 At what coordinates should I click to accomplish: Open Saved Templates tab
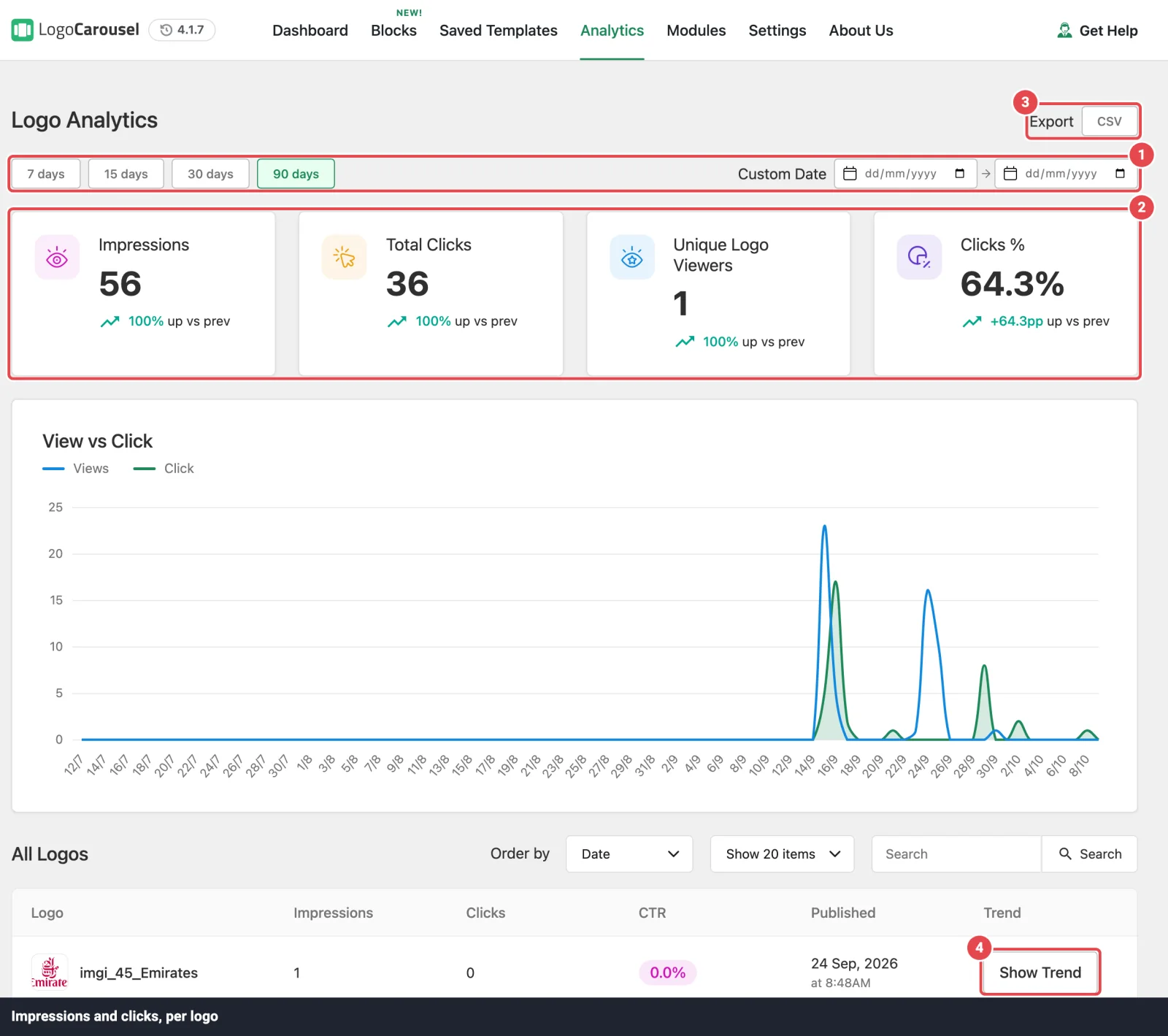click(x=499, y=31)
